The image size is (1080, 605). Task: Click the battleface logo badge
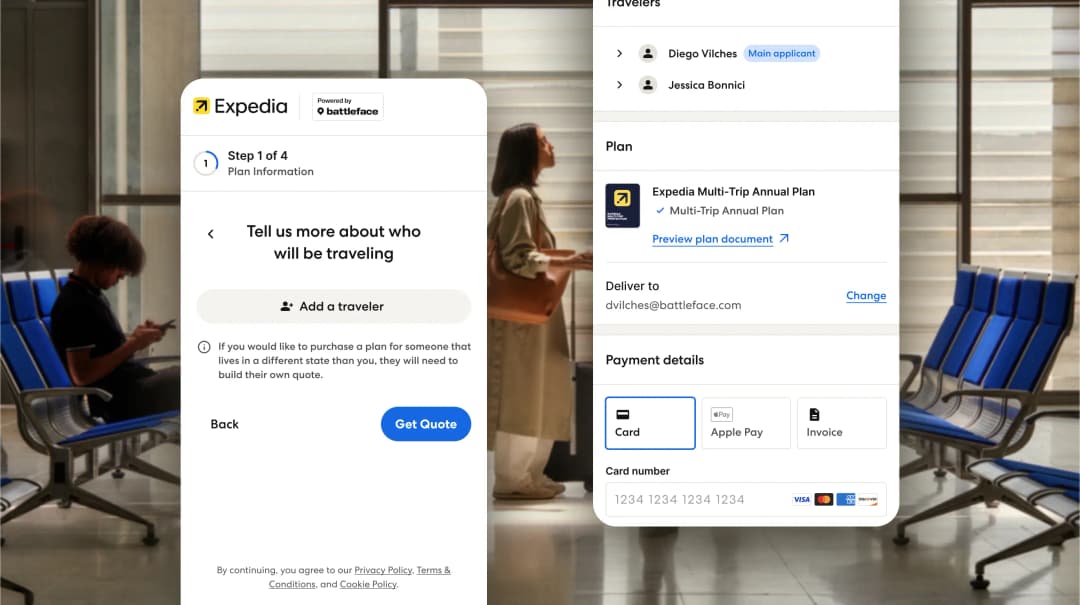[x=345, y=106]
